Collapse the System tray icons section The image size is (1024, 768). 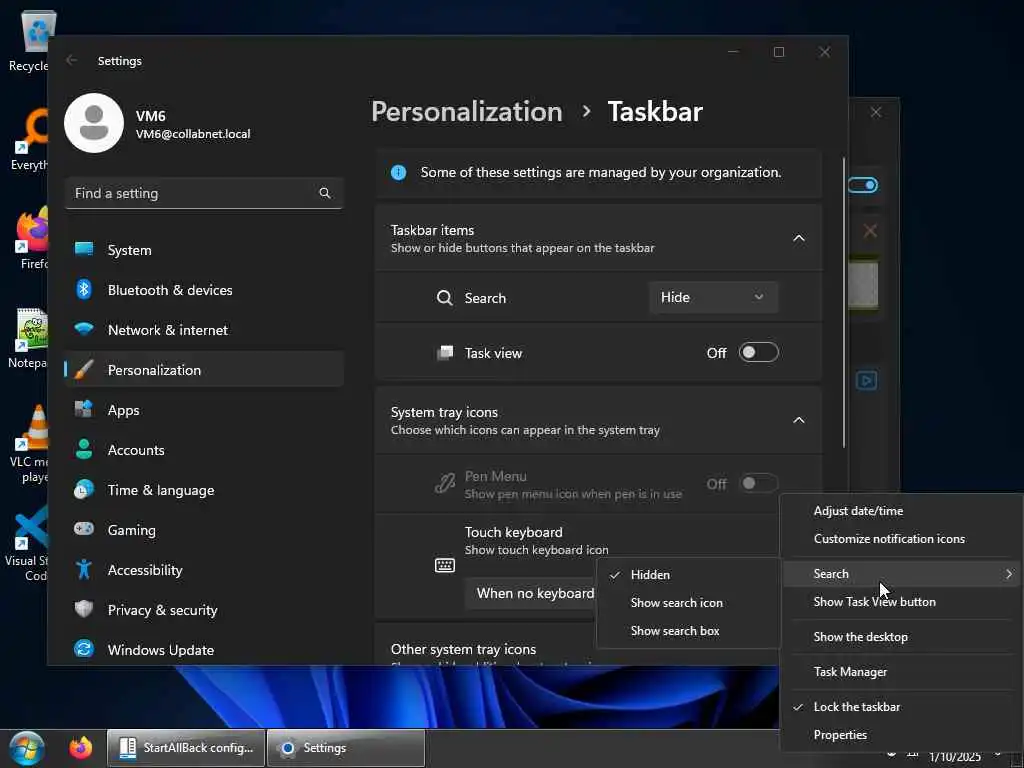798,420
